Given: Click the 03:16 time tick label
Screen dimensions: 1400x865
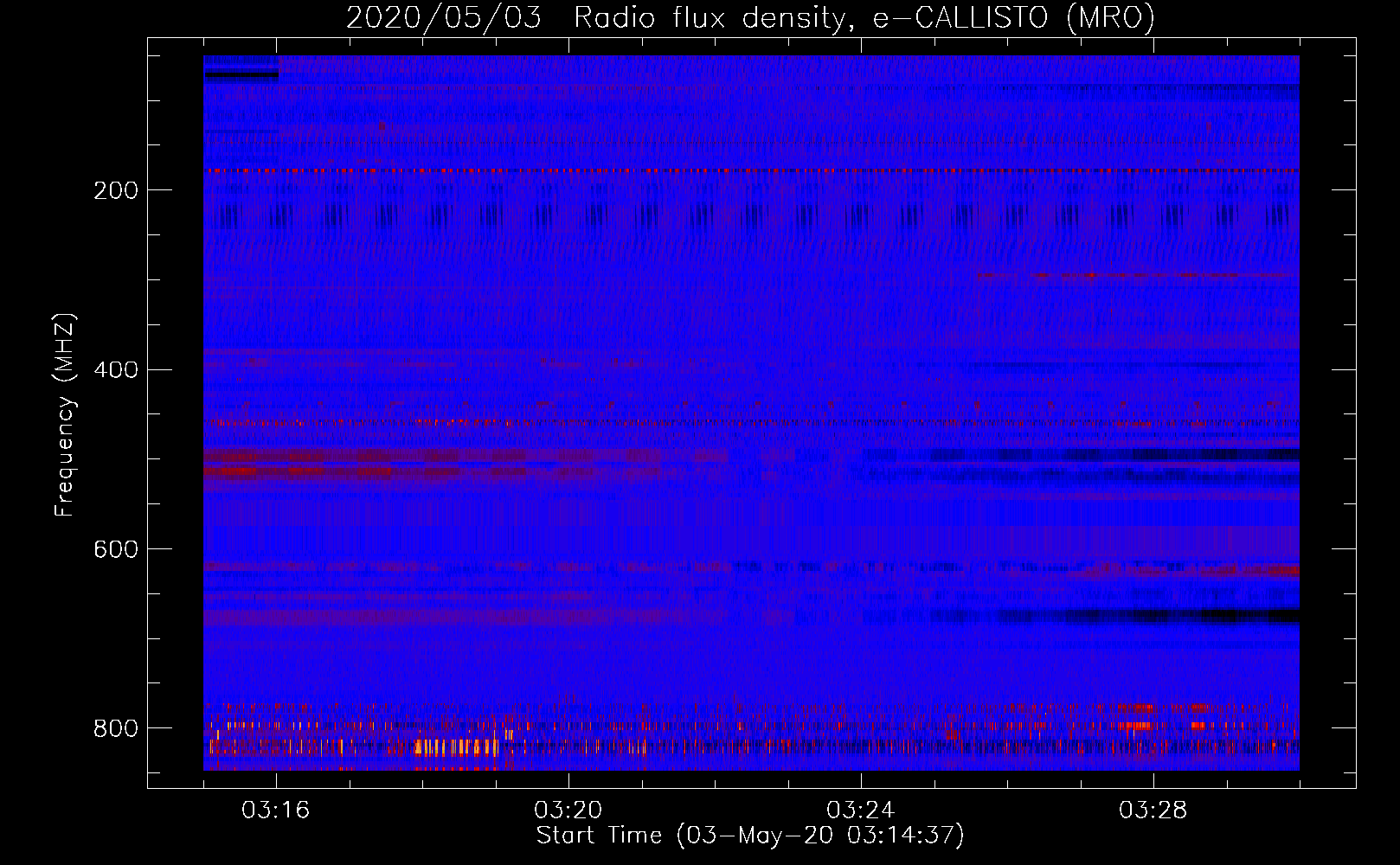Looking at the screenshot, I should 276,810.
